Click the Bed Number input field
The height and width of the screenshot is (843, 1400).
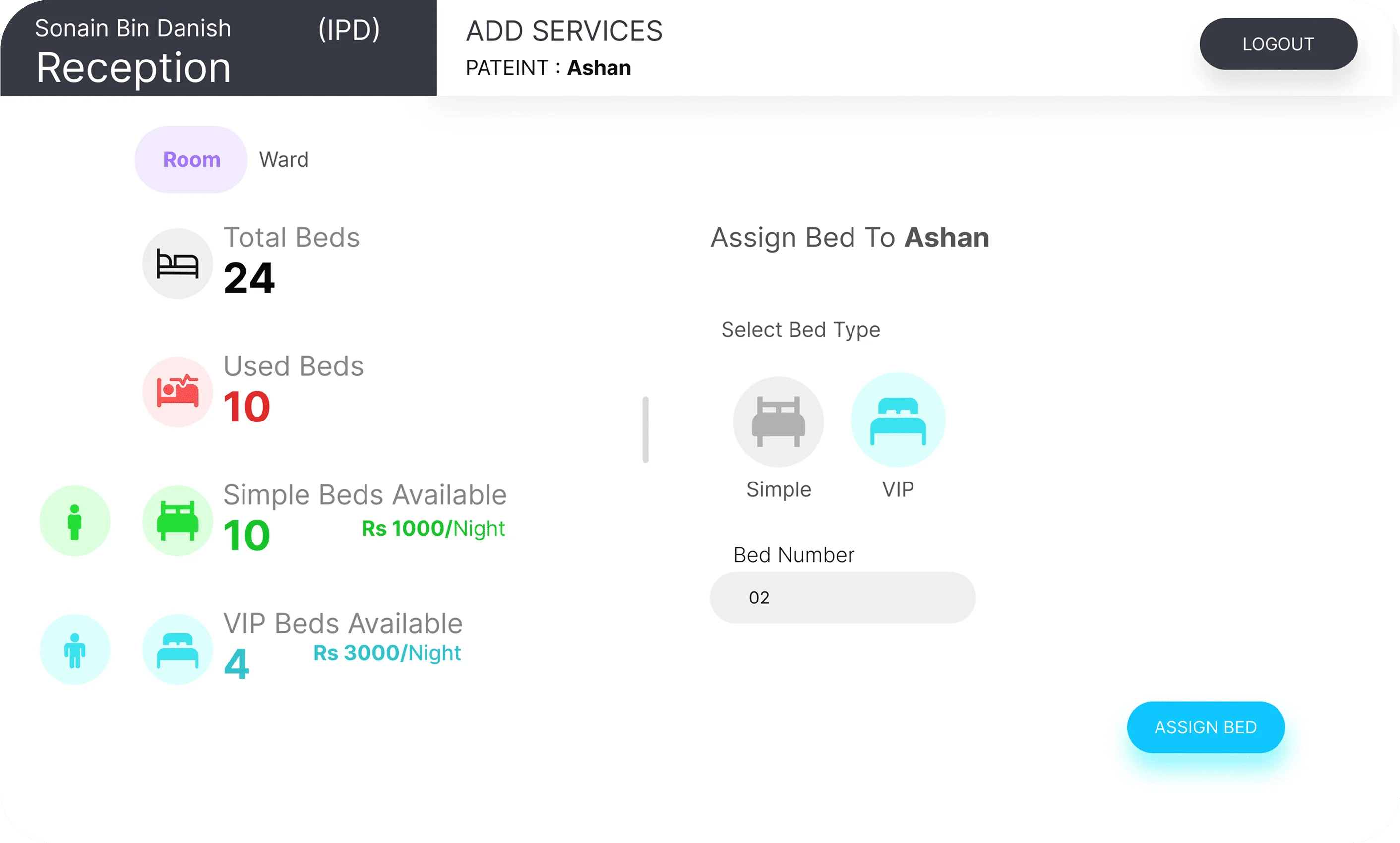point(842,598)
